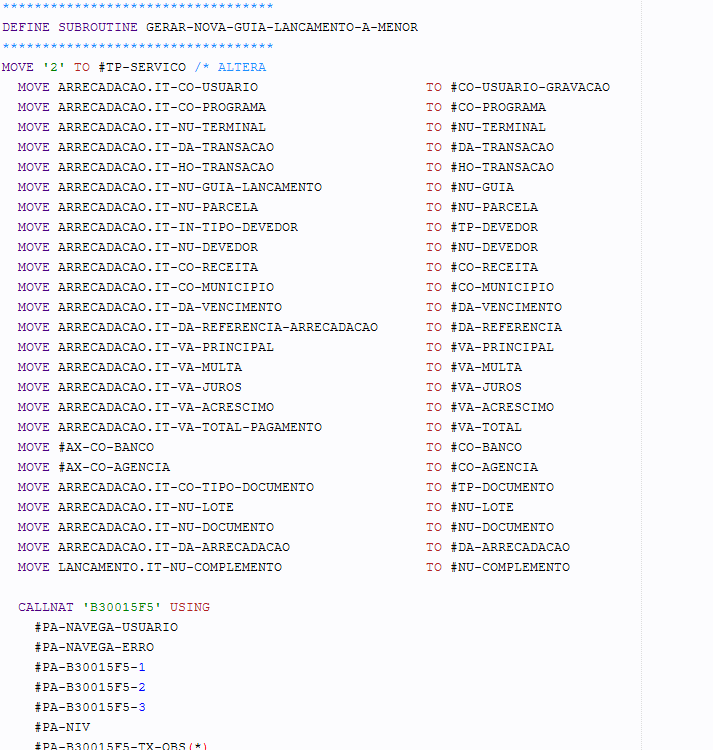Click LANCAMENTO.IT-NU-COMPLEMENTO field
713x750 pixels.
pos(169,567)
